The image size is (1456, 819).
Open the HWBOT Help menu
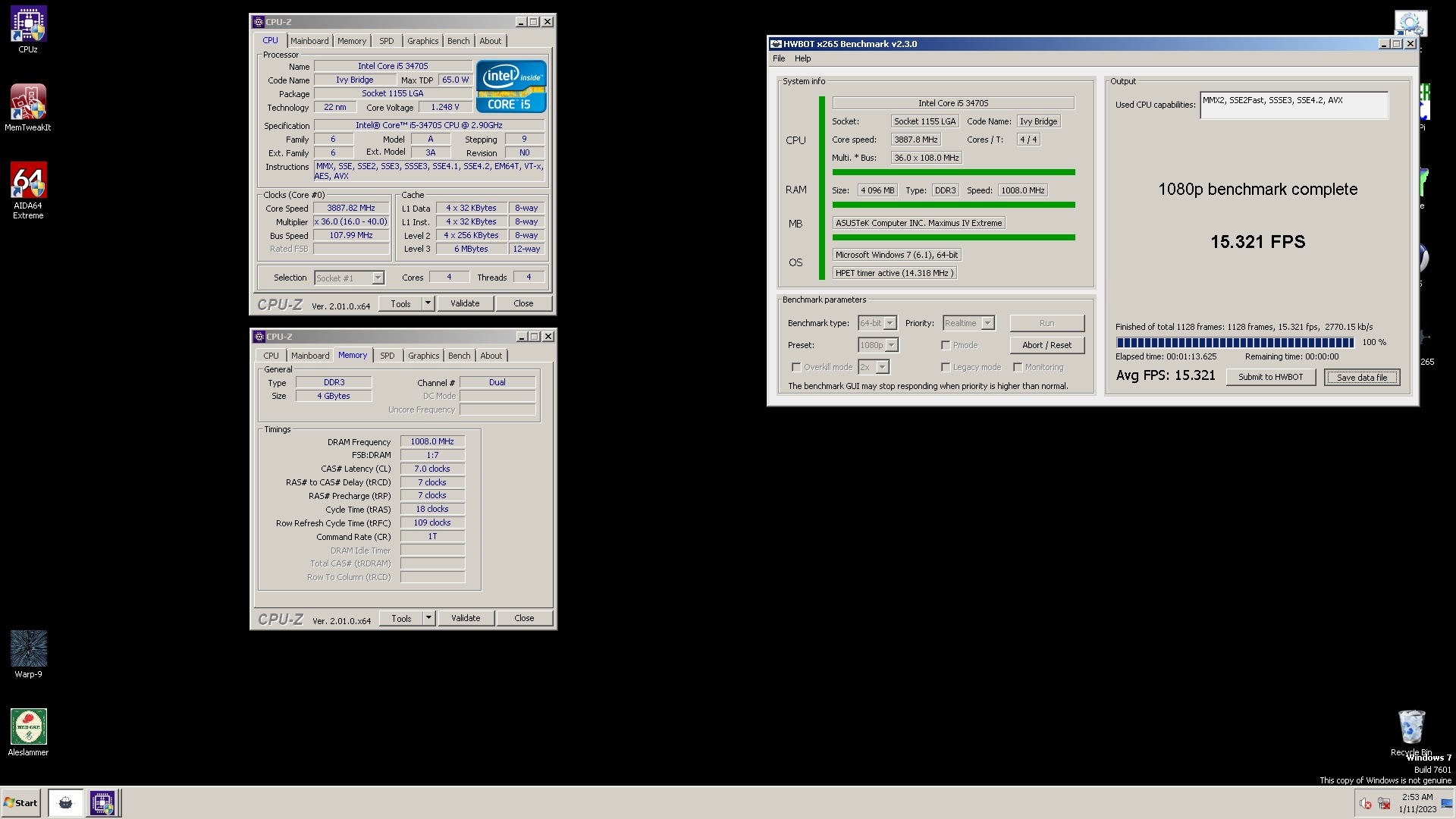click(x=802, y=58)
